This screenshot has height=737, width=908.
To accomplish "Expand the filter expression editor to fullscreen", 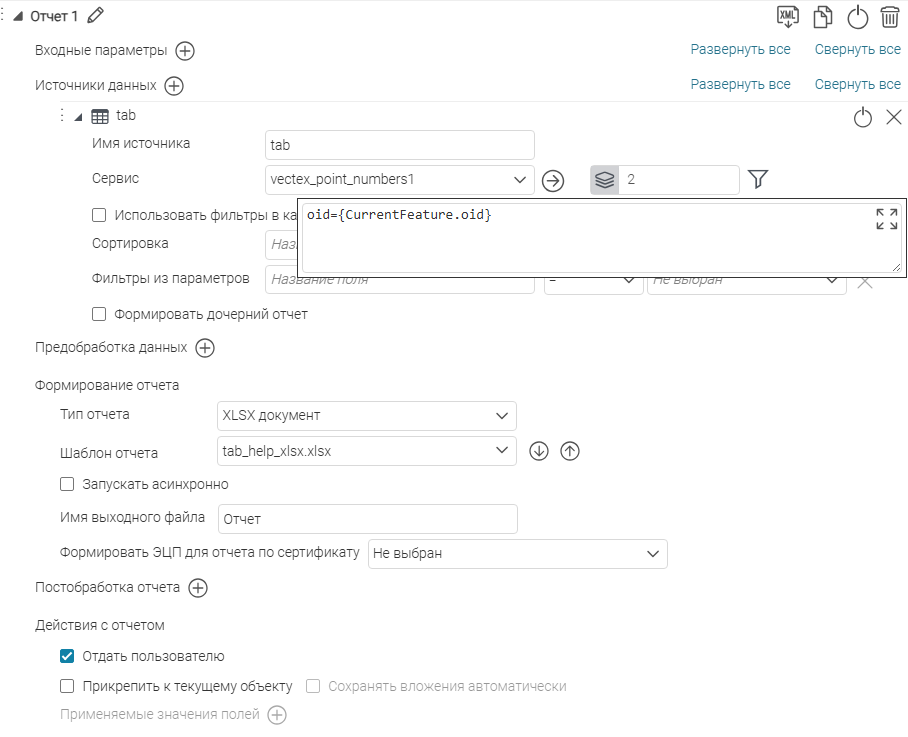I will point(886,220).
